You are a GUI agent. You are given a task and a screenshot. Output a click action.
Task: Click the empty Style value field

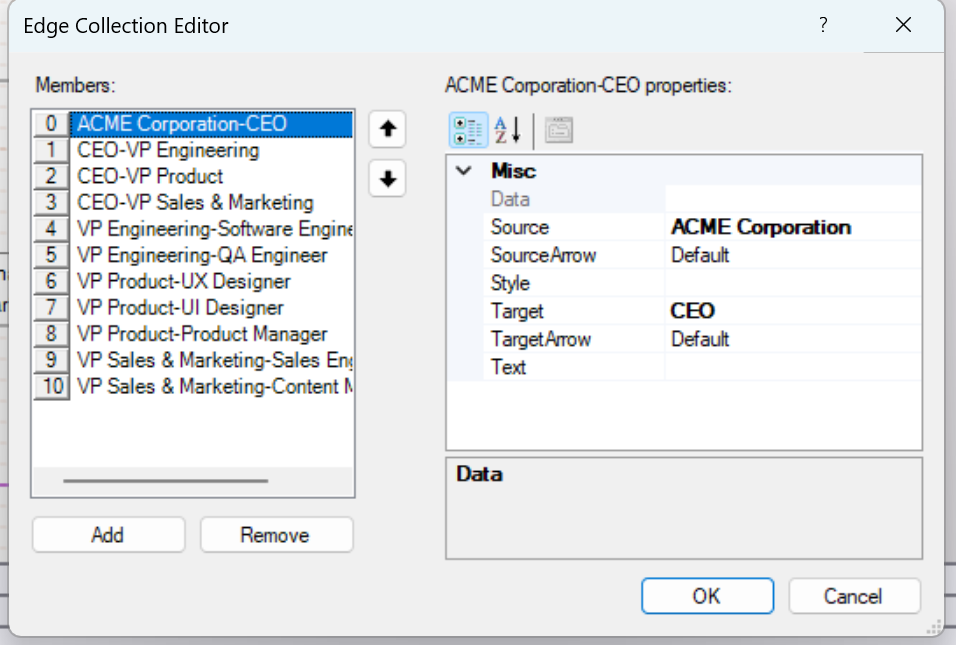click(x=793, y=283)
